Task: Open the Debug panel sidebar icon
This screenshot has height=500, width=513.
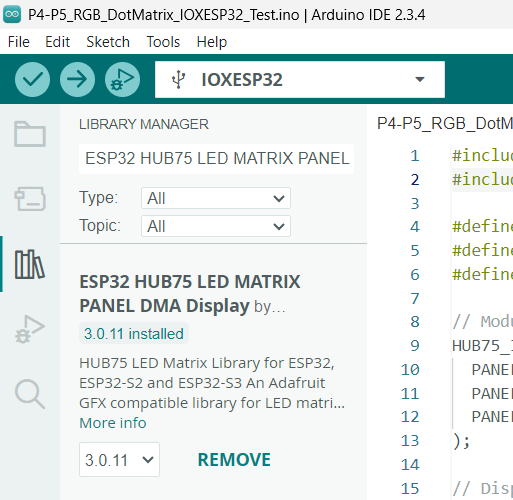Action: 30,329
